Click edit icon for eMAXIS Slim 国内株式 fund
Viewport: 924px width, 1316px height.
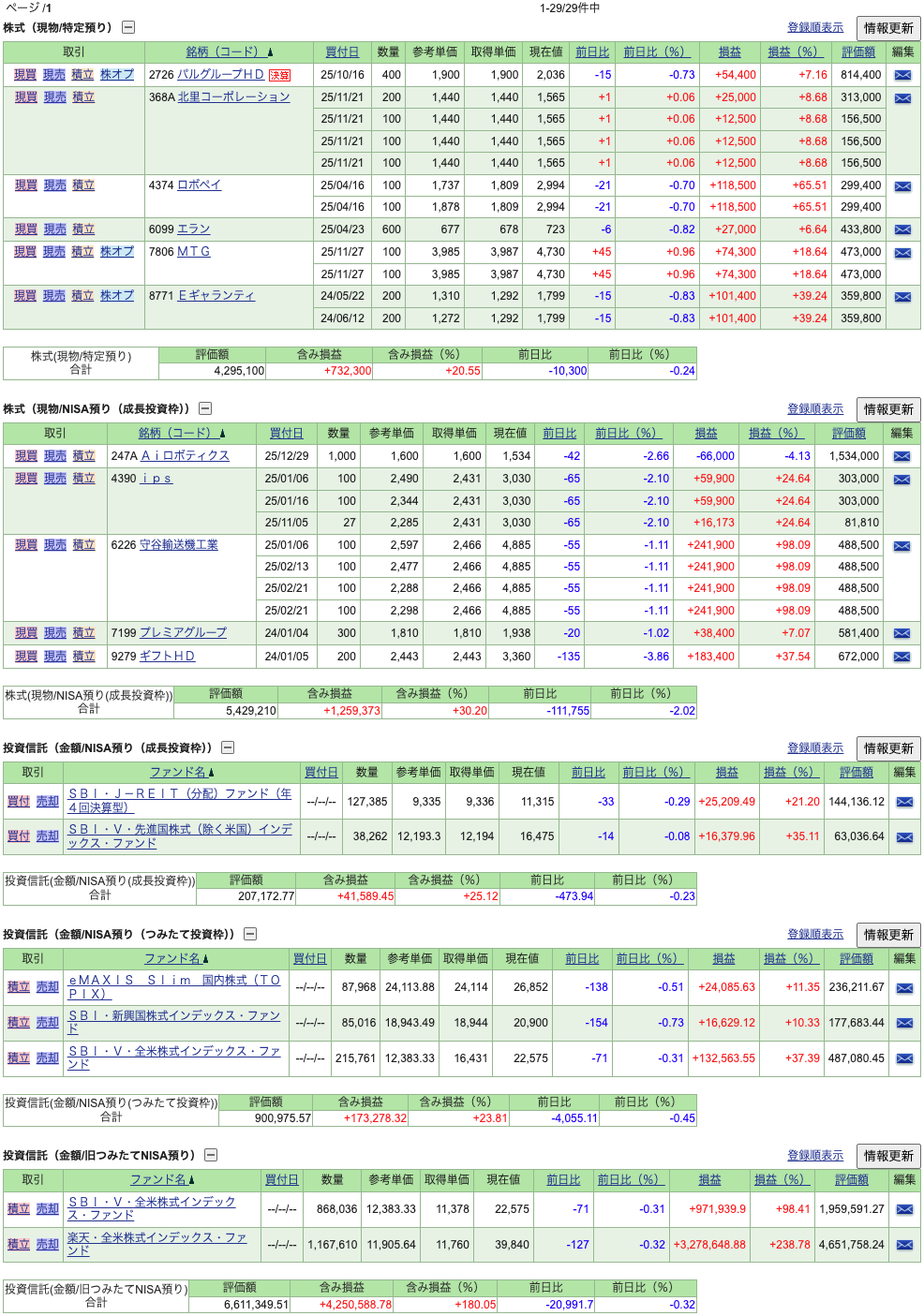pyautogui.click(x=904, y=988)
